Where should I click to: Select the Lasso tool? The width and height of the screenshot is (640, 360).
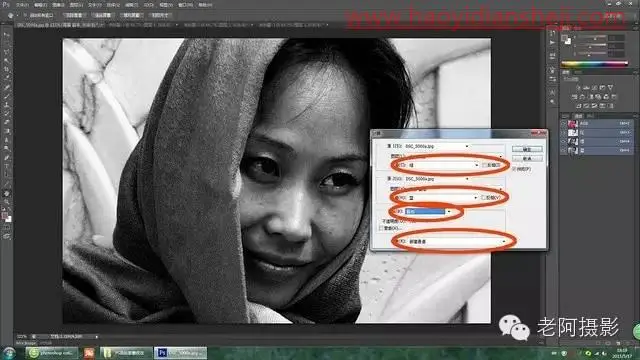click(7, 52)
